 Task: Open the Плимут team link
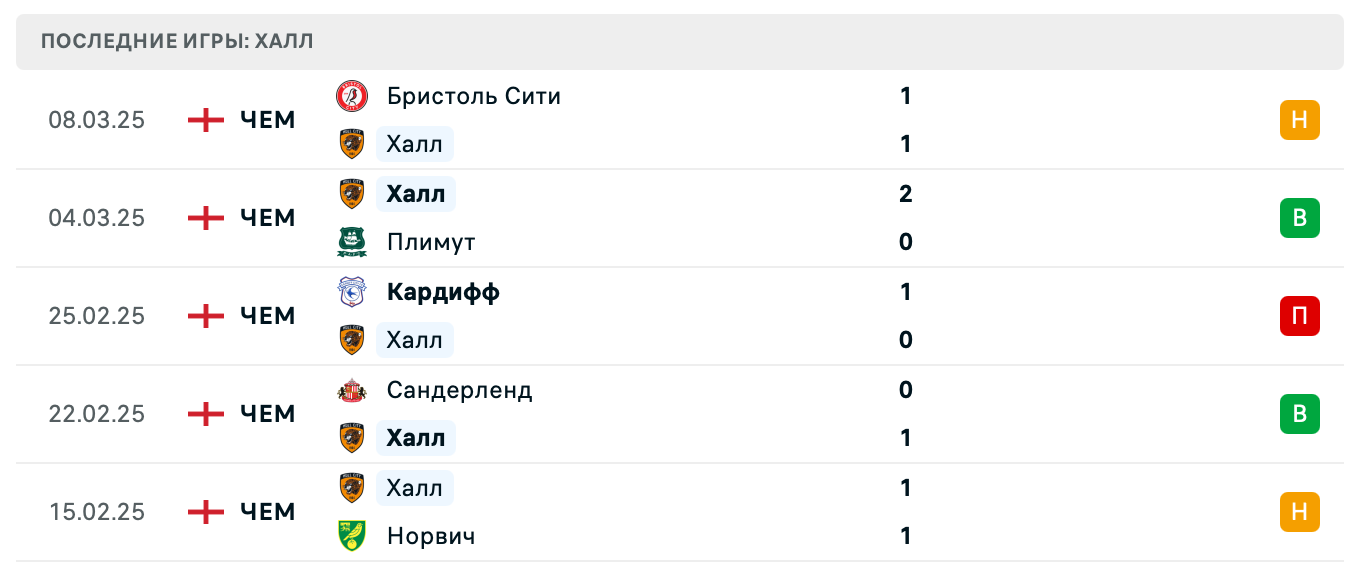[430, 242]
